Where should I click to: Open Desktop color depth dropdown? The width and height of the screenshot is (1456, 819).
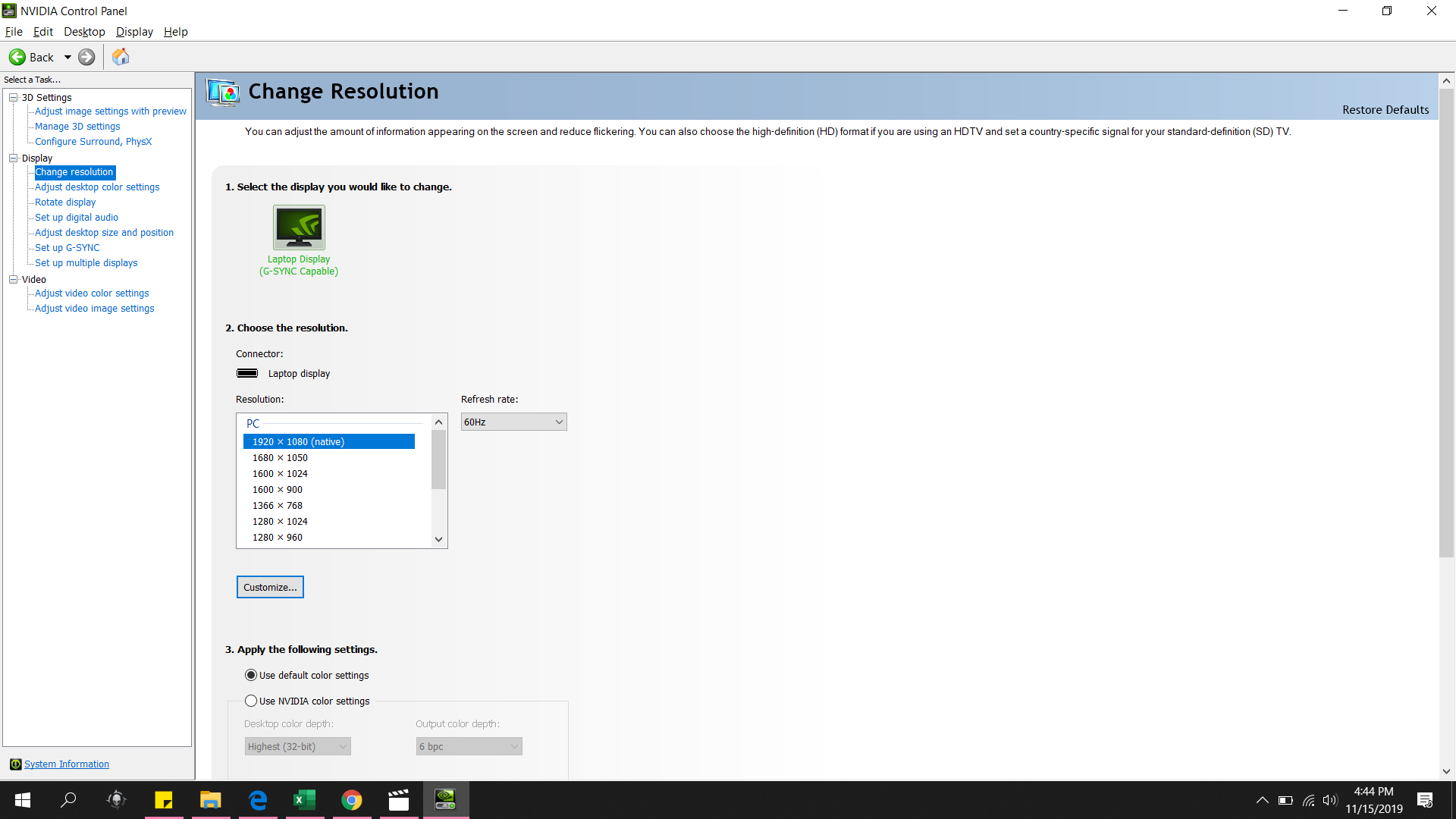(297, 746)
